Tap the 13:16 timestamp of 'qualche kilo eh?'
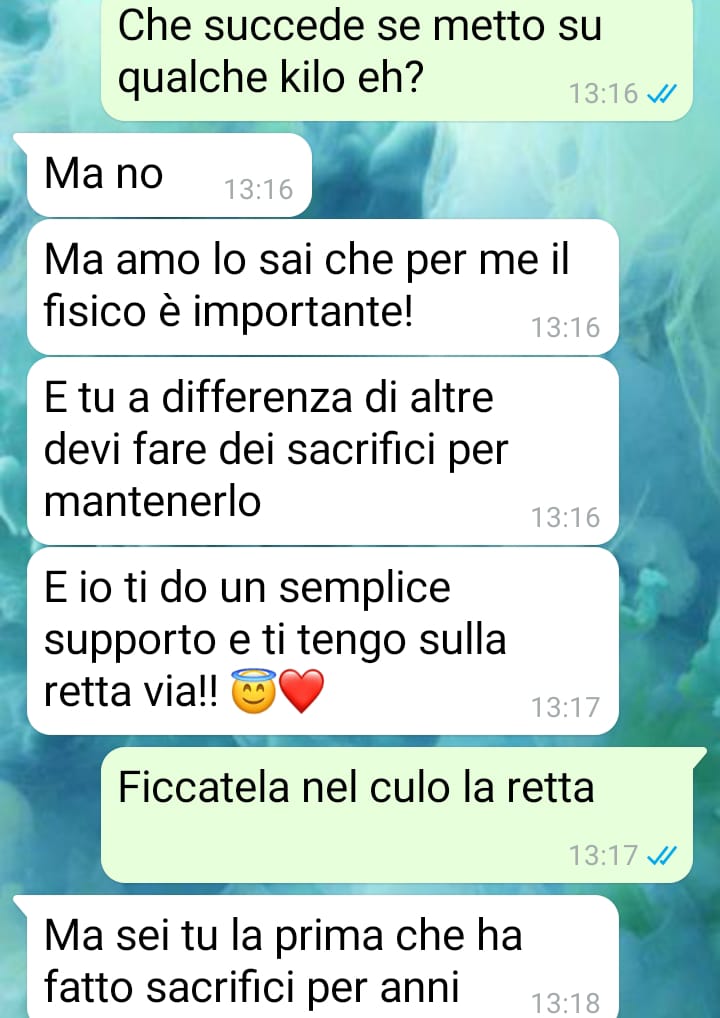This screenshot has height=1018, width=720. pos(604,94)
